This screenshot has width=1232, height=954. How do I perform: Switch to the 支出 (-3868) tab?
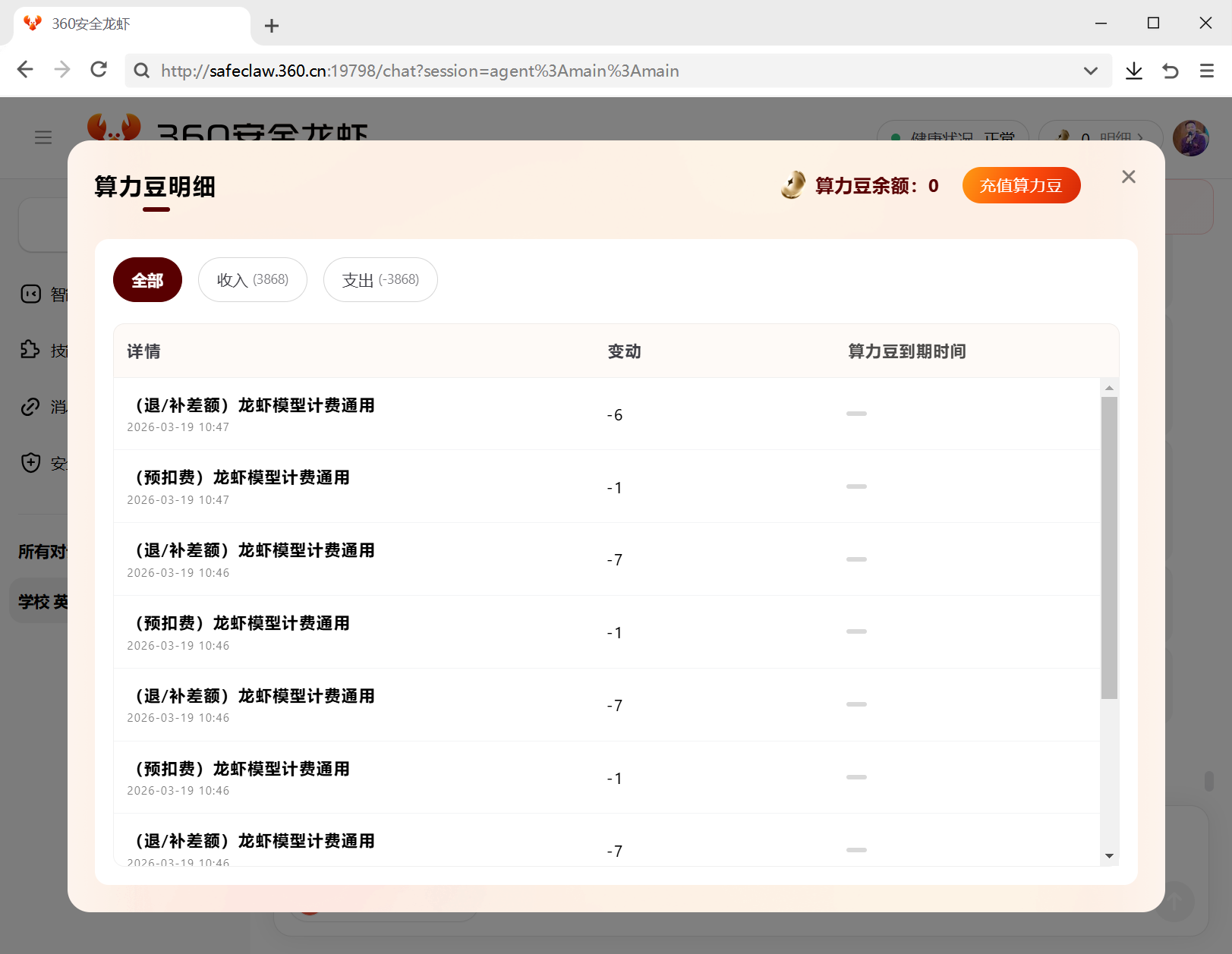tap(380, 280)
